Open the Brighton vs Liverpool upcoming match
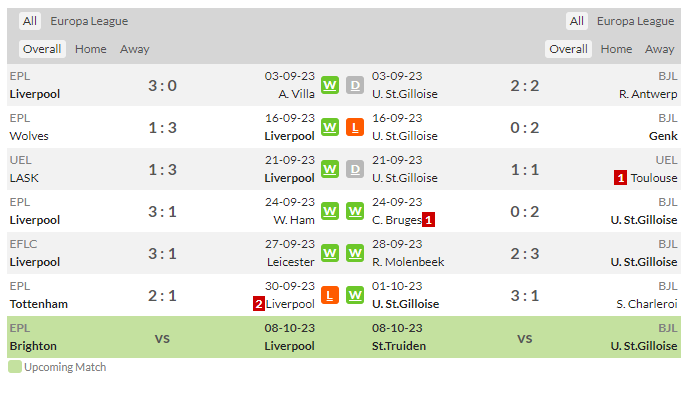The width and height of the screenshot is (686, 396). (x=162, y=337)
